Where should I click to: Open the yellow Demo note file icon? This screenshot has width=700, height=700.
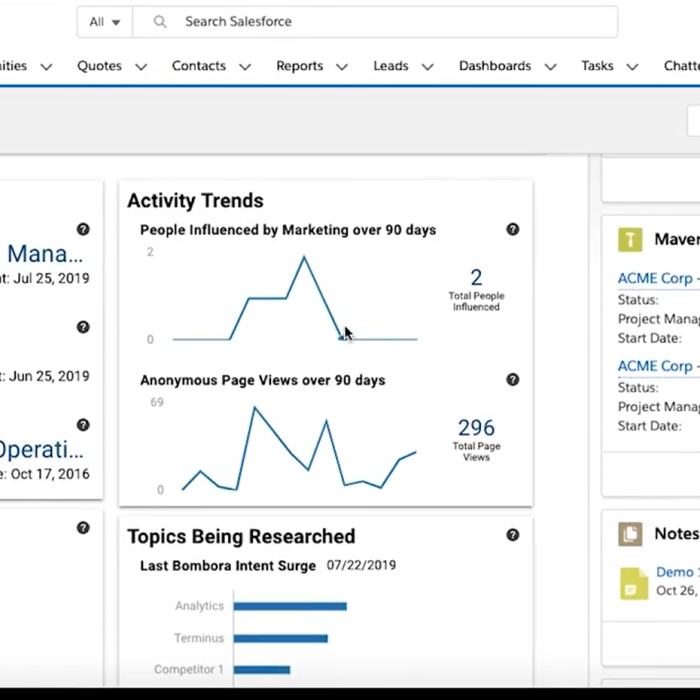[x=634, y=583]
